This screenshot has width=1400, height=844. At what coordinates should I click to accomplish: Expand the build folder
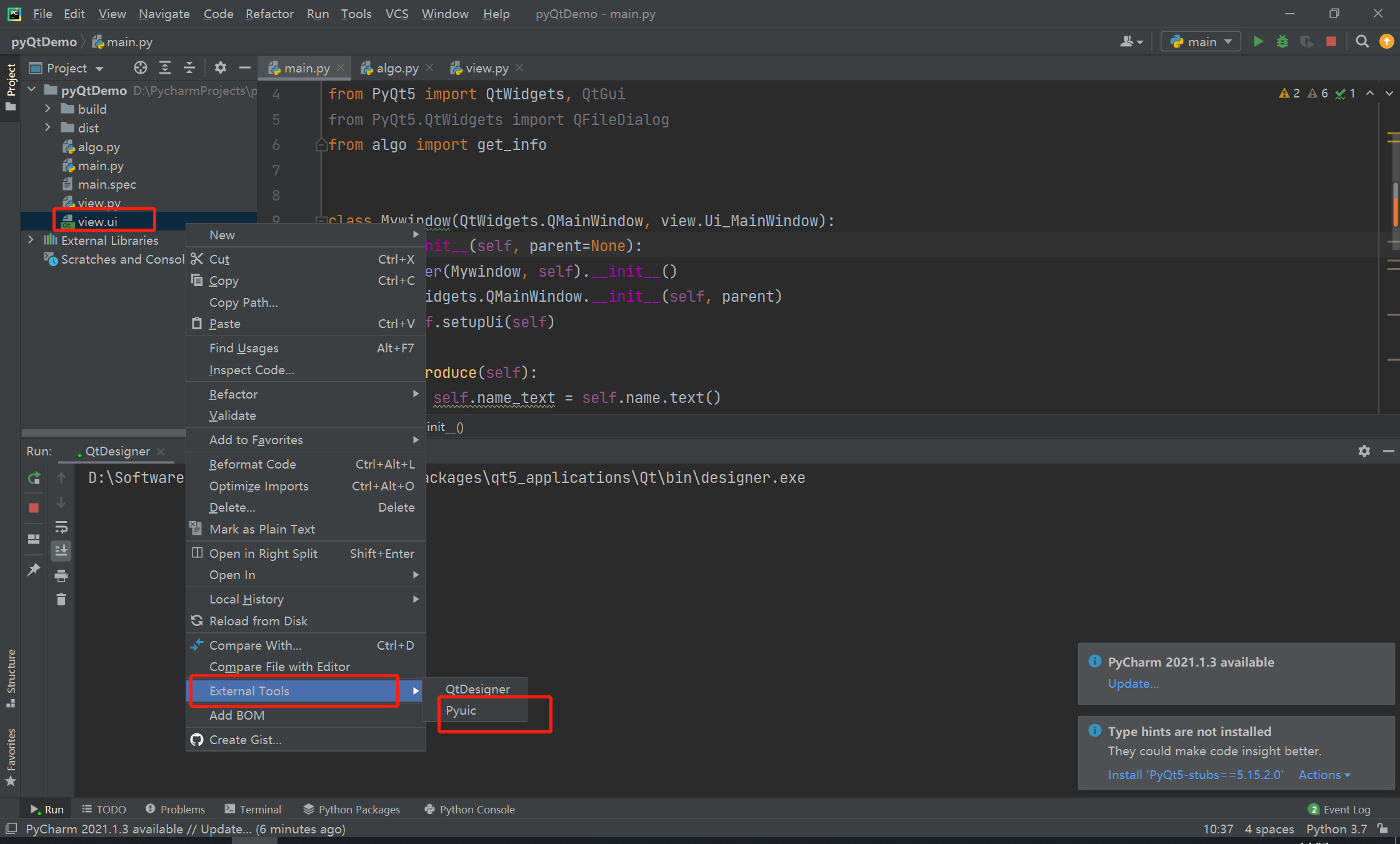(47, 109)
